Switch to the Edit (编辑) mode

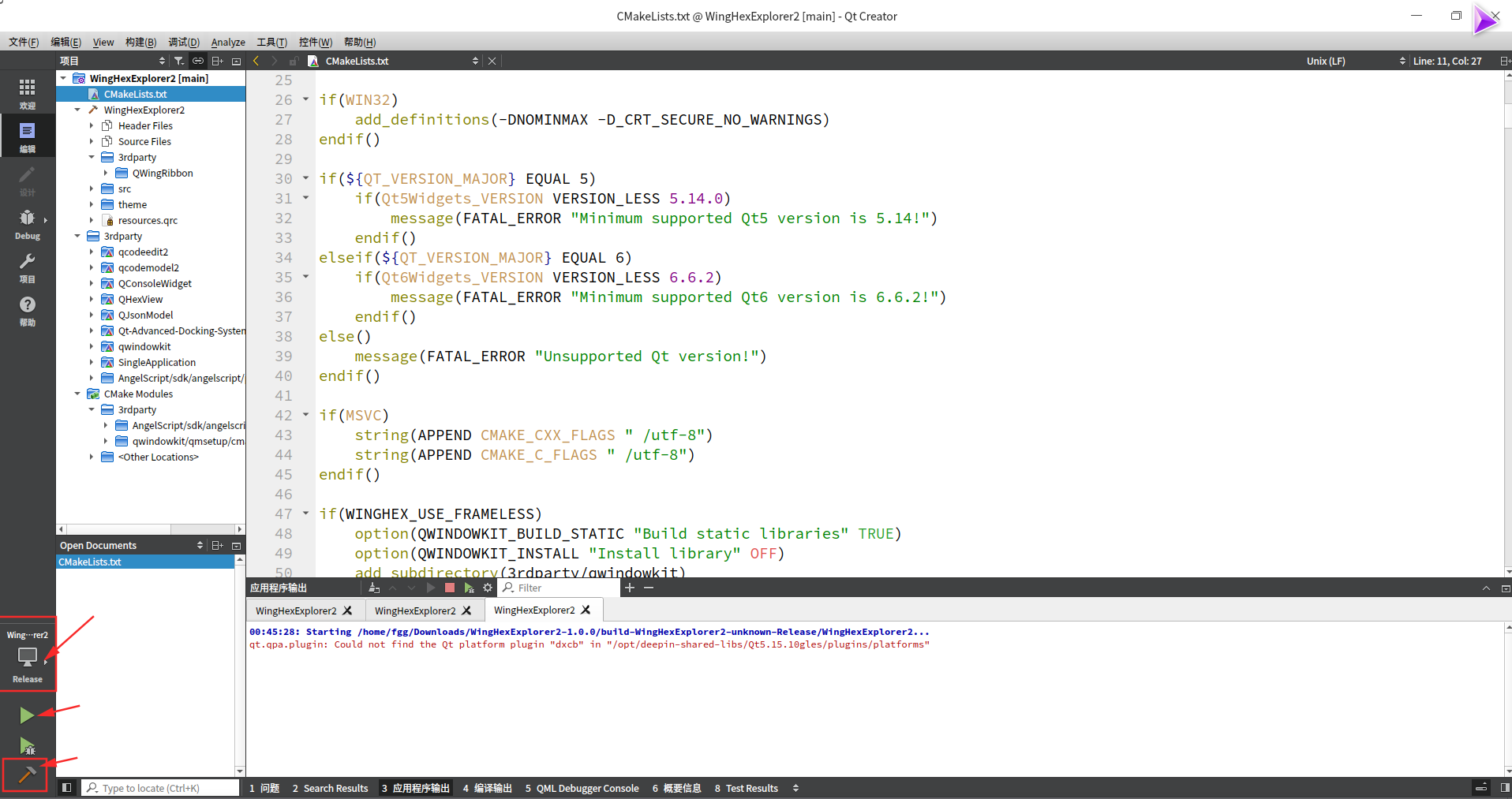27,136
